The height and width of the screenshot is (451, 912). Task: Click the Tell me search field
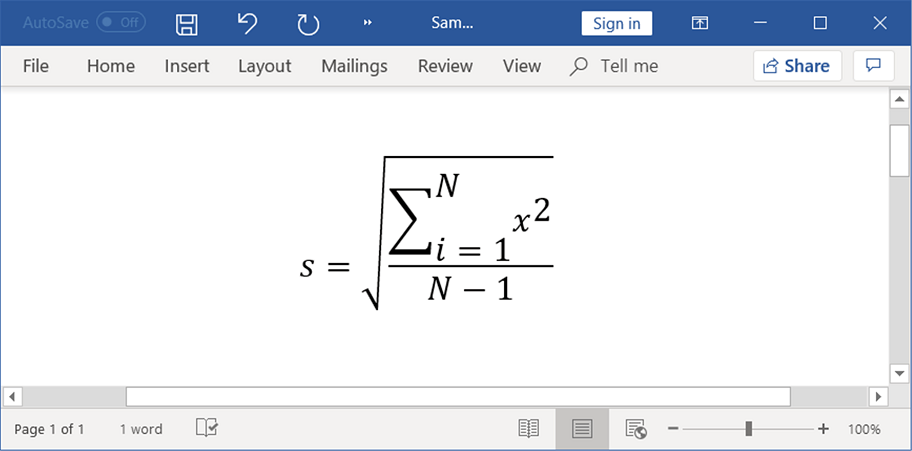[x=628, y=66]
